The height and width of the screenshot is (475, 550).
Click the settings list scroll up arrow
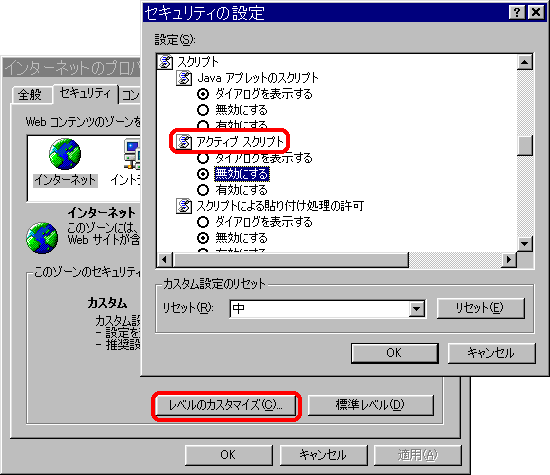click(x=525, y=62)
